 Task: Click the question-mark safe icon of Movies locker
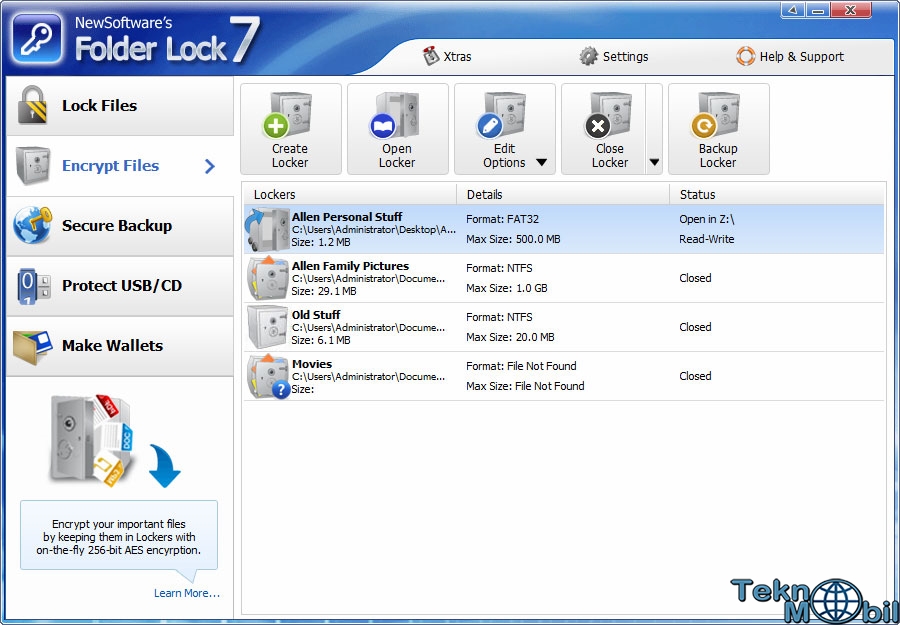tap(268, 376)
